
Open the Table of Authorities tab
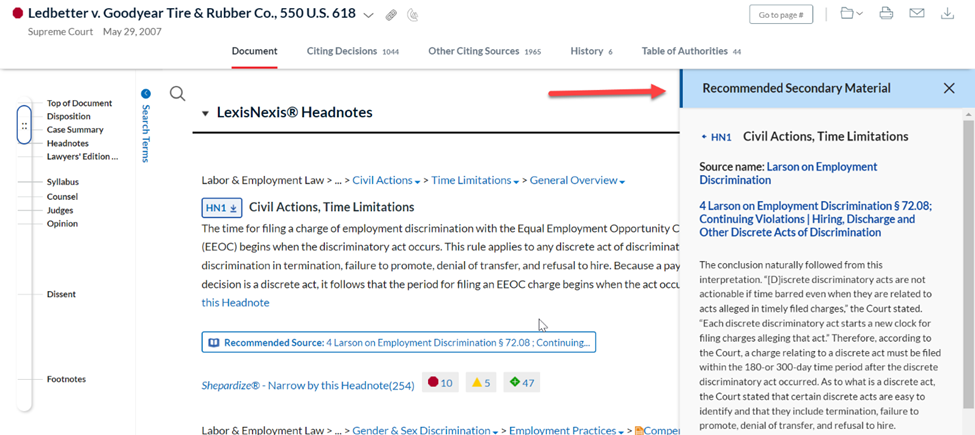click(691, 51)
